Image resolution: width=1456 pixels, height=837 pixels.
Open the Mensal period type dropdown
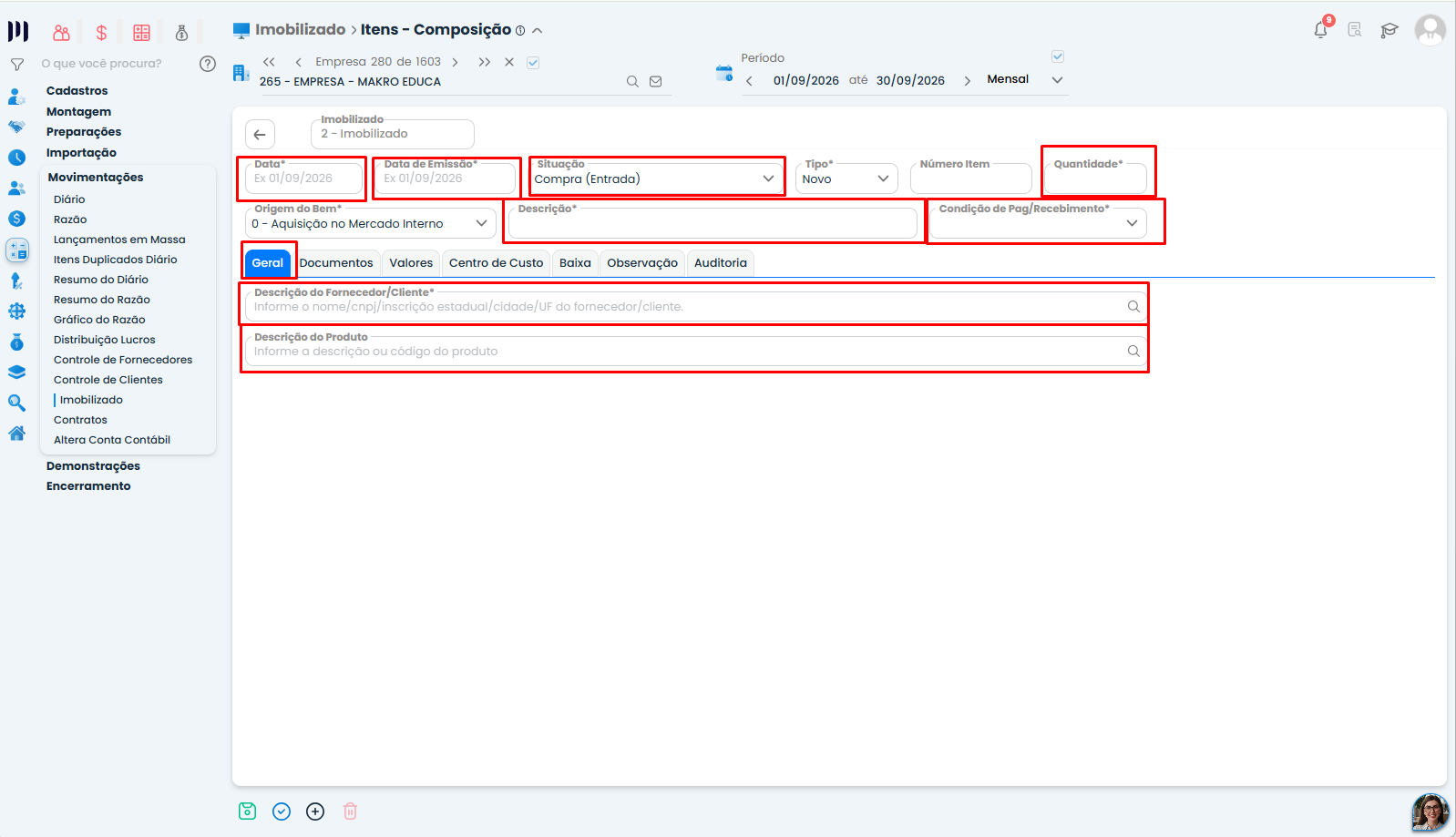[1025, 79]
